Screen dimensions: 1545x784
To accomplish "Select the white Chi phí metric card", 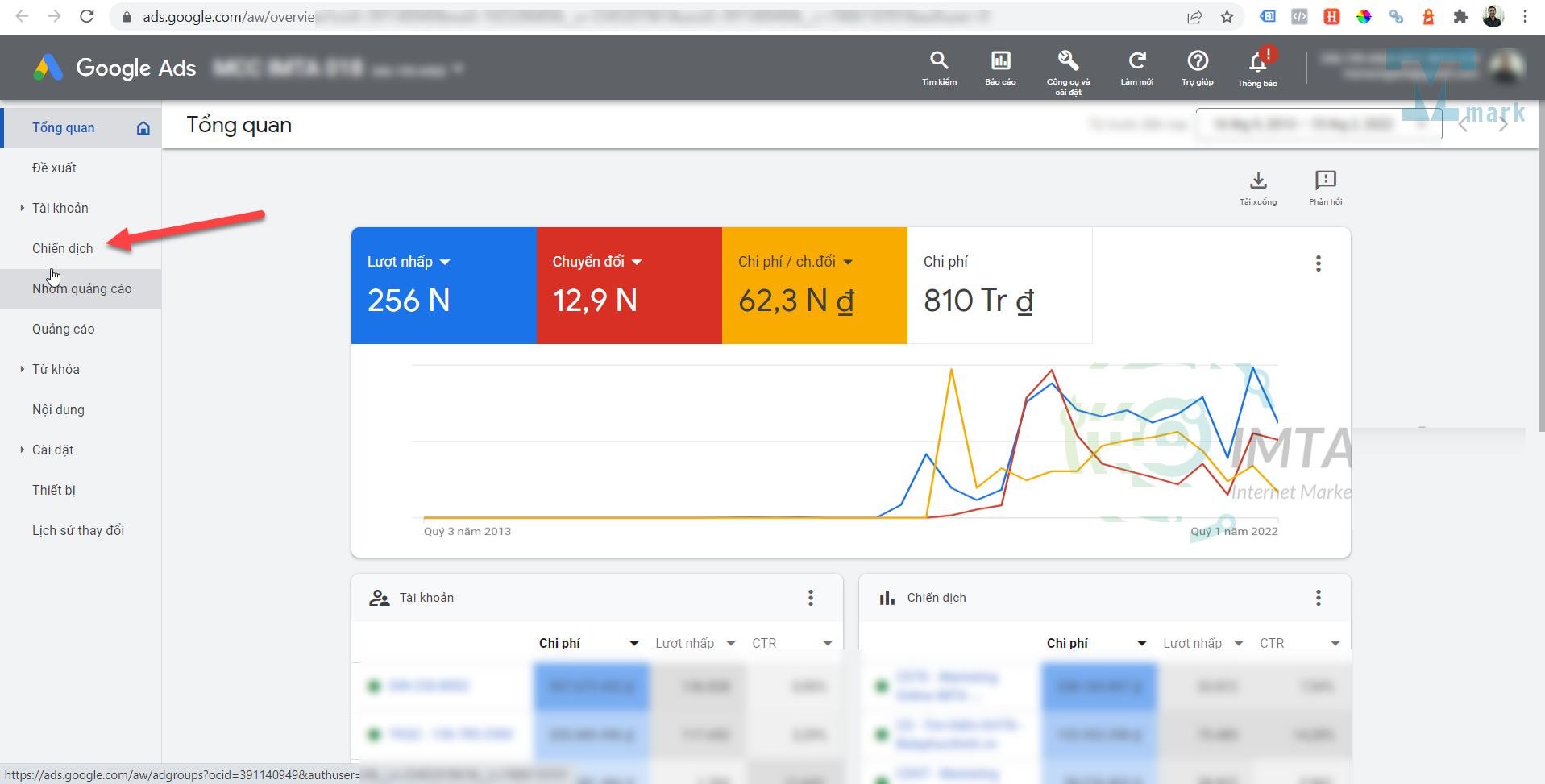I will click(999, 285).
